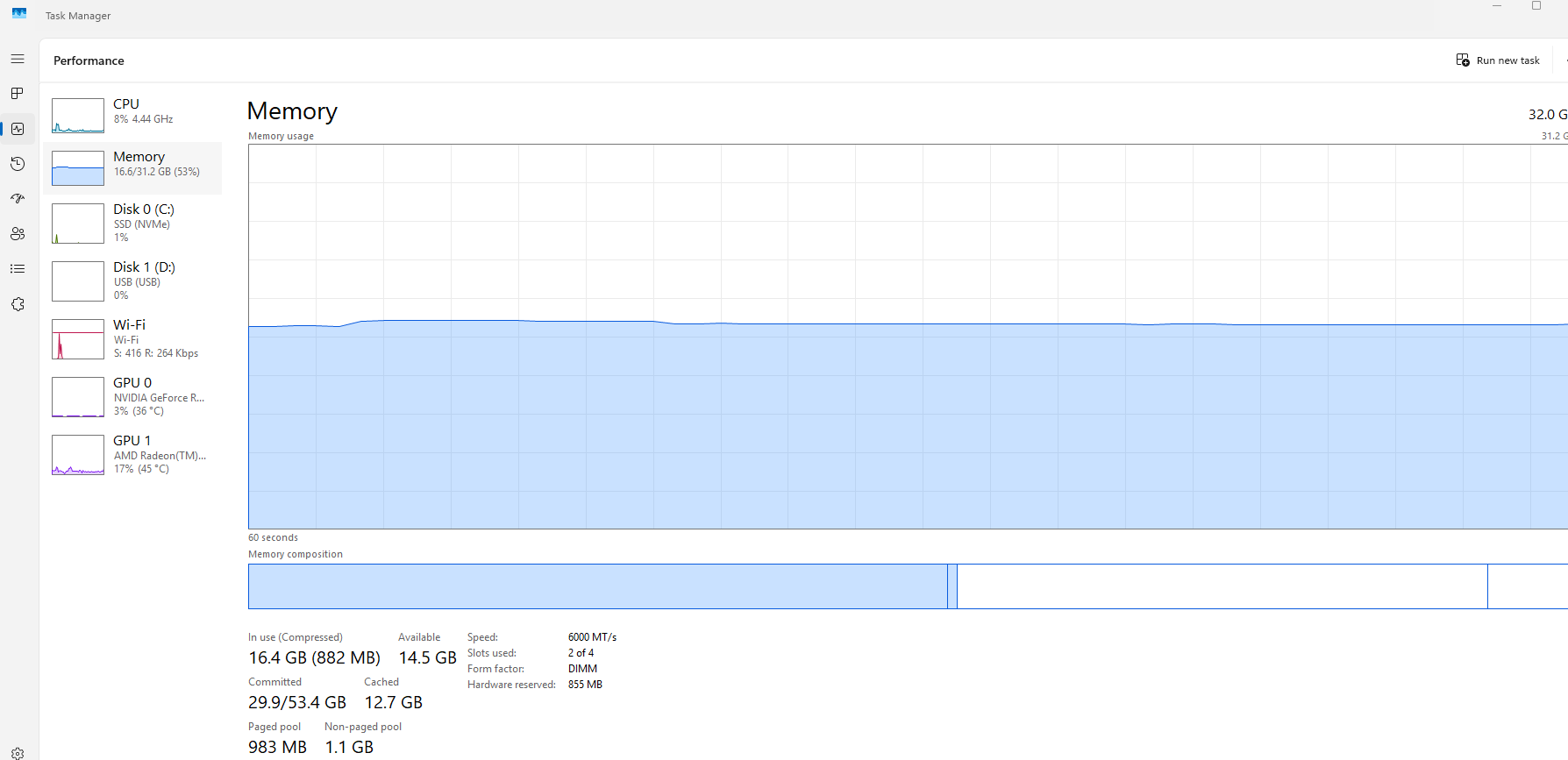Open the App history page icon
The width and height of the screenshot is (1568, 760).
tap(18, 164)
